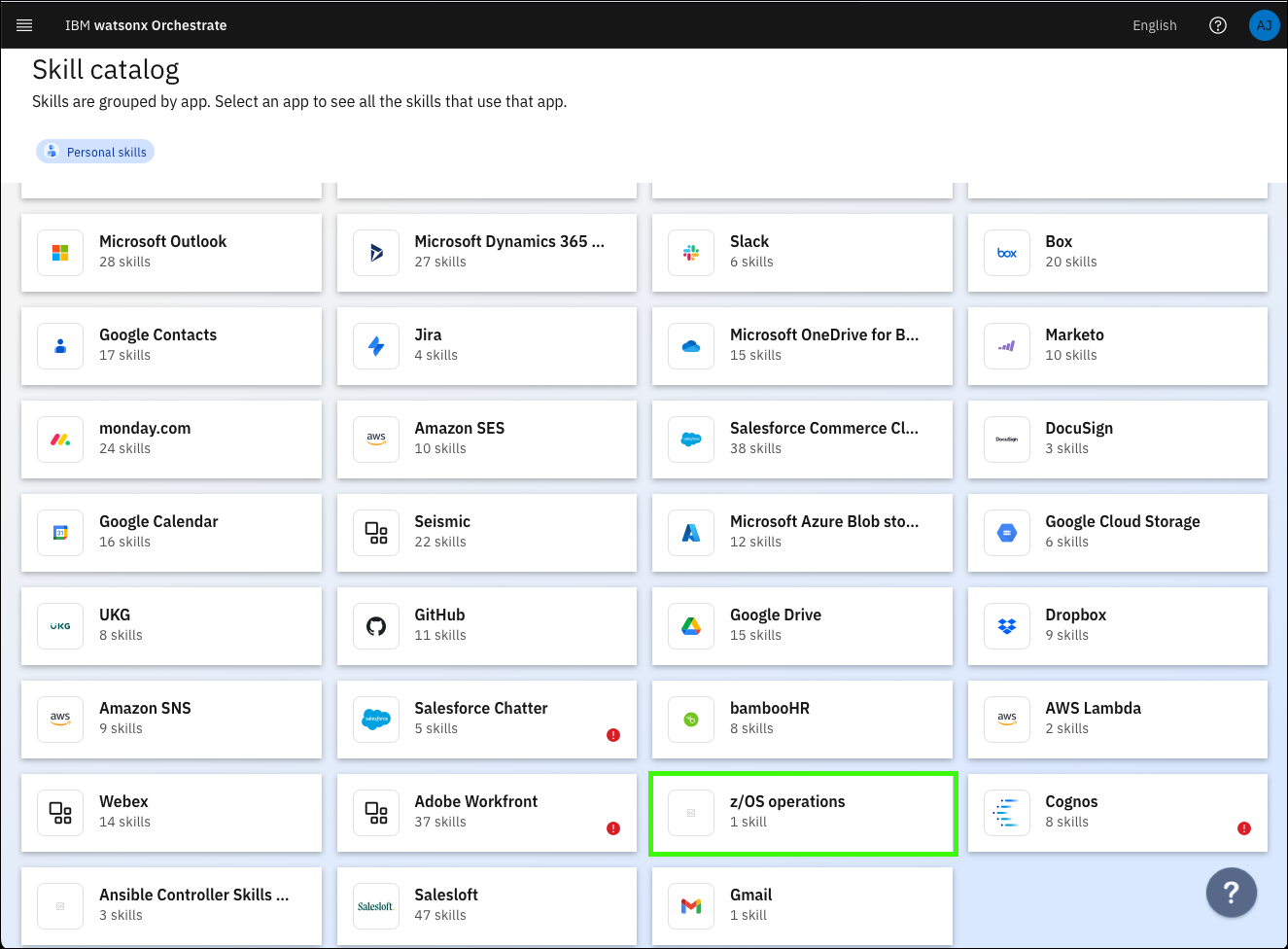1288x949 pixels.
Task: Click the Google Drive logo icon
Action: click(691, 626)
